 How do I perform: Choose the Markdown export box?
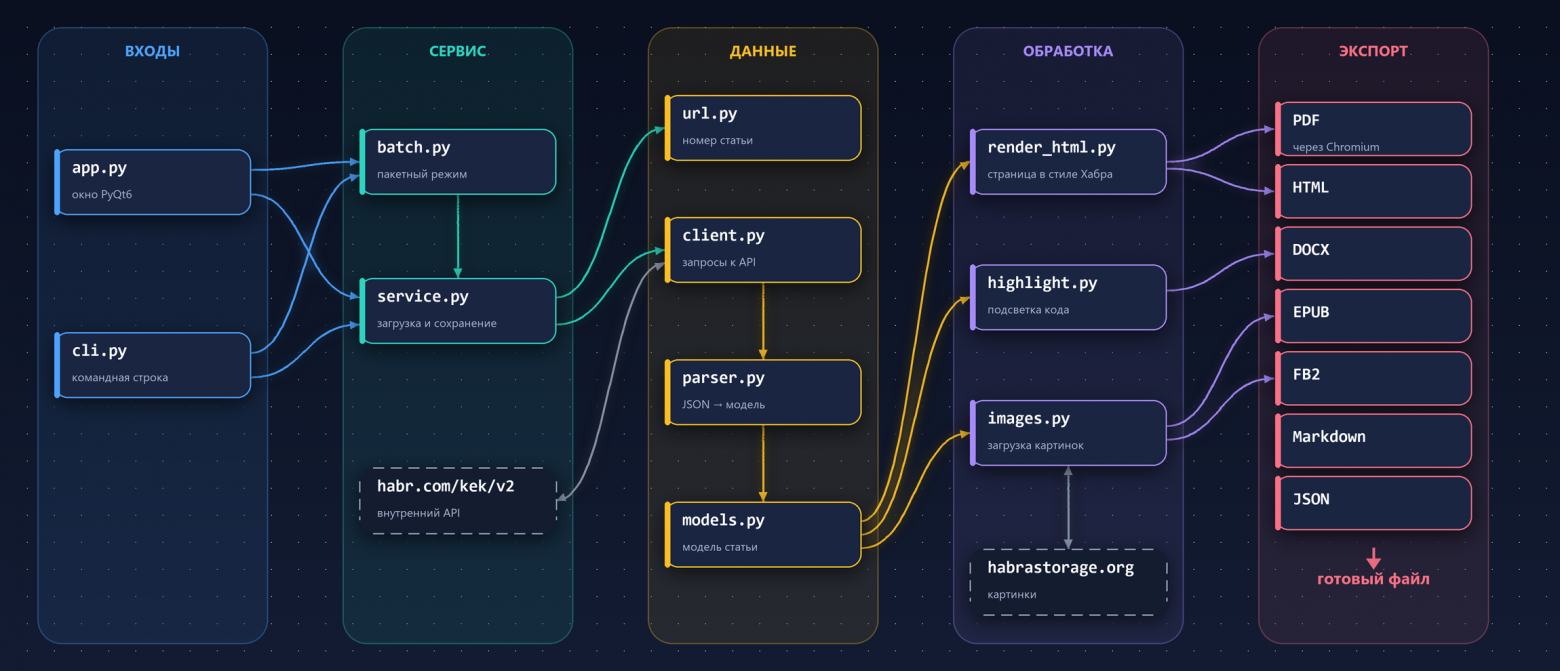1374,440
